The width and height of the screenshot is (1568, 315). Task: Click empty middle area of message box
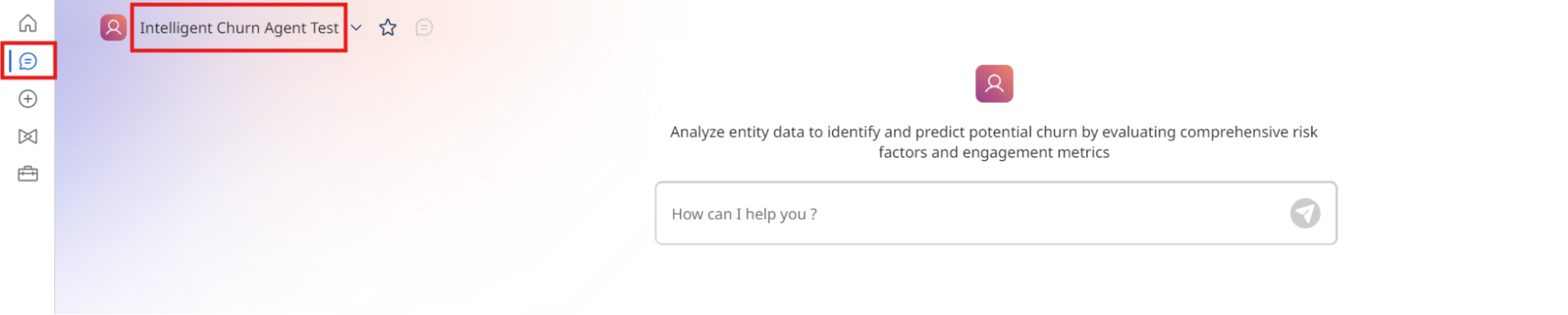click(1051, 214)
